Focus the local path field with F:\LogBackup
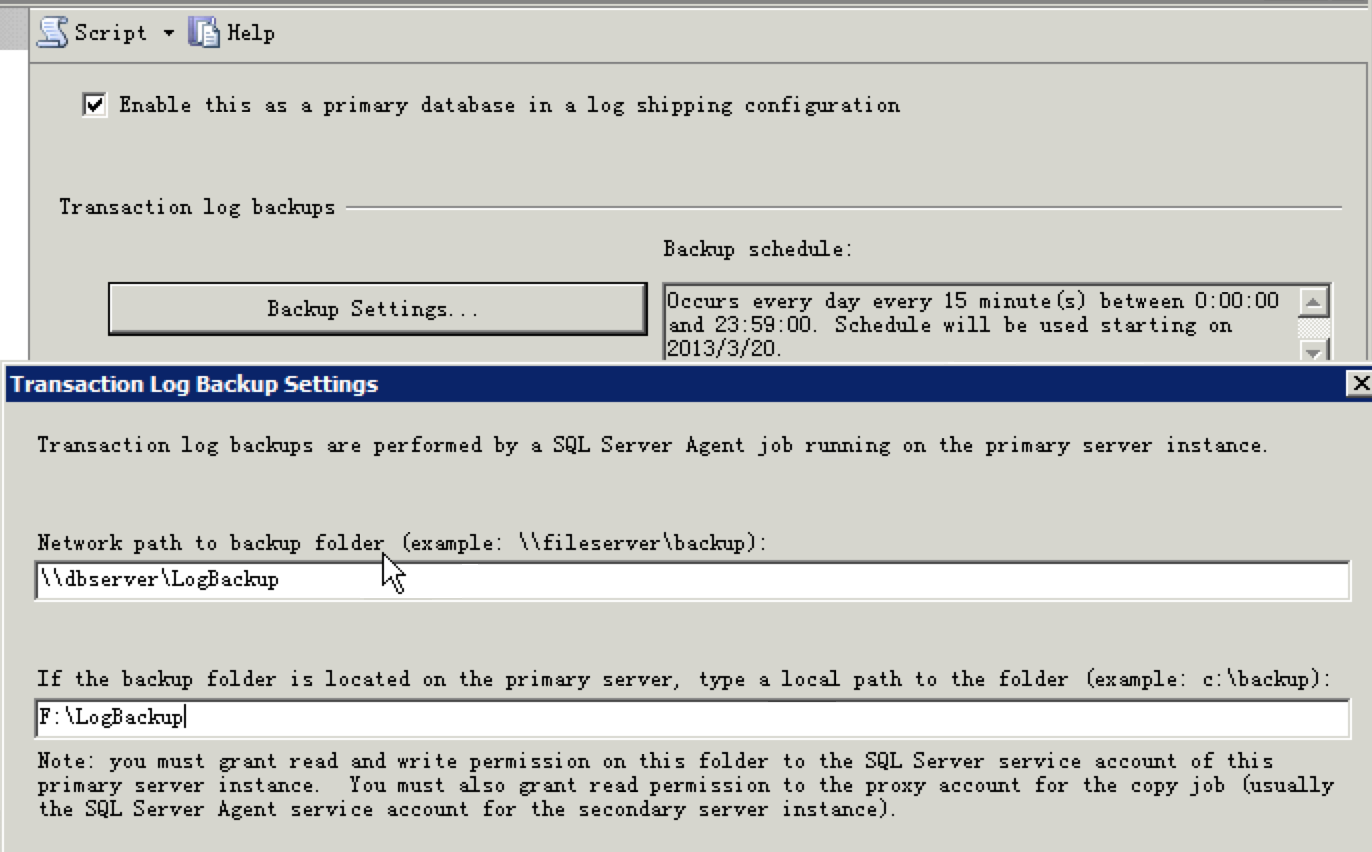Viewport: 1372px width, 852px height. point(690,717)
